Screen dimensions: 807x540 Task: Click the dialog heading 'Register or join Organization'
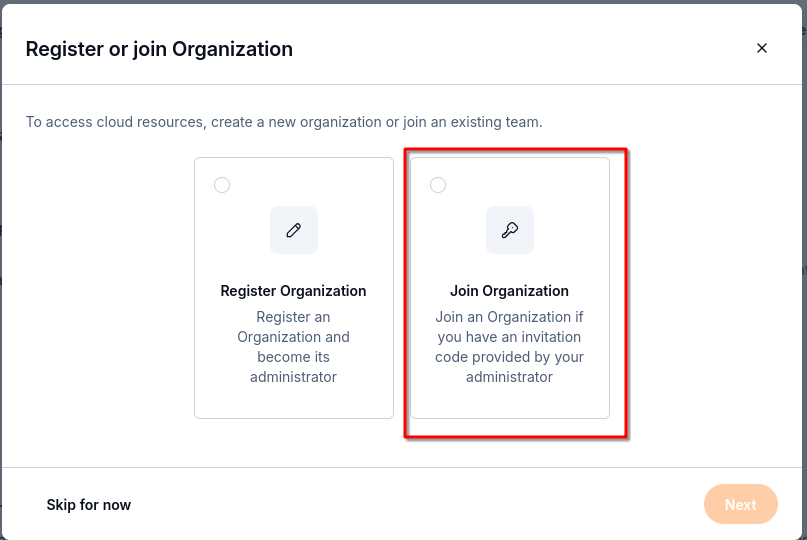pos(159,49)
